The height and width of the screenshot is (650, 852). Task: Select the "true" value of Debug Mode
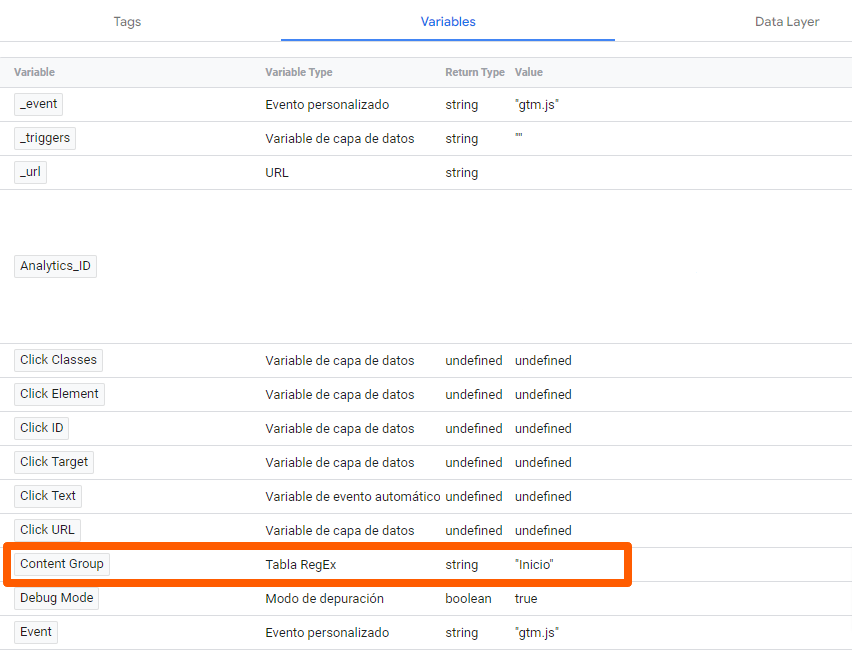click(526, 599)
